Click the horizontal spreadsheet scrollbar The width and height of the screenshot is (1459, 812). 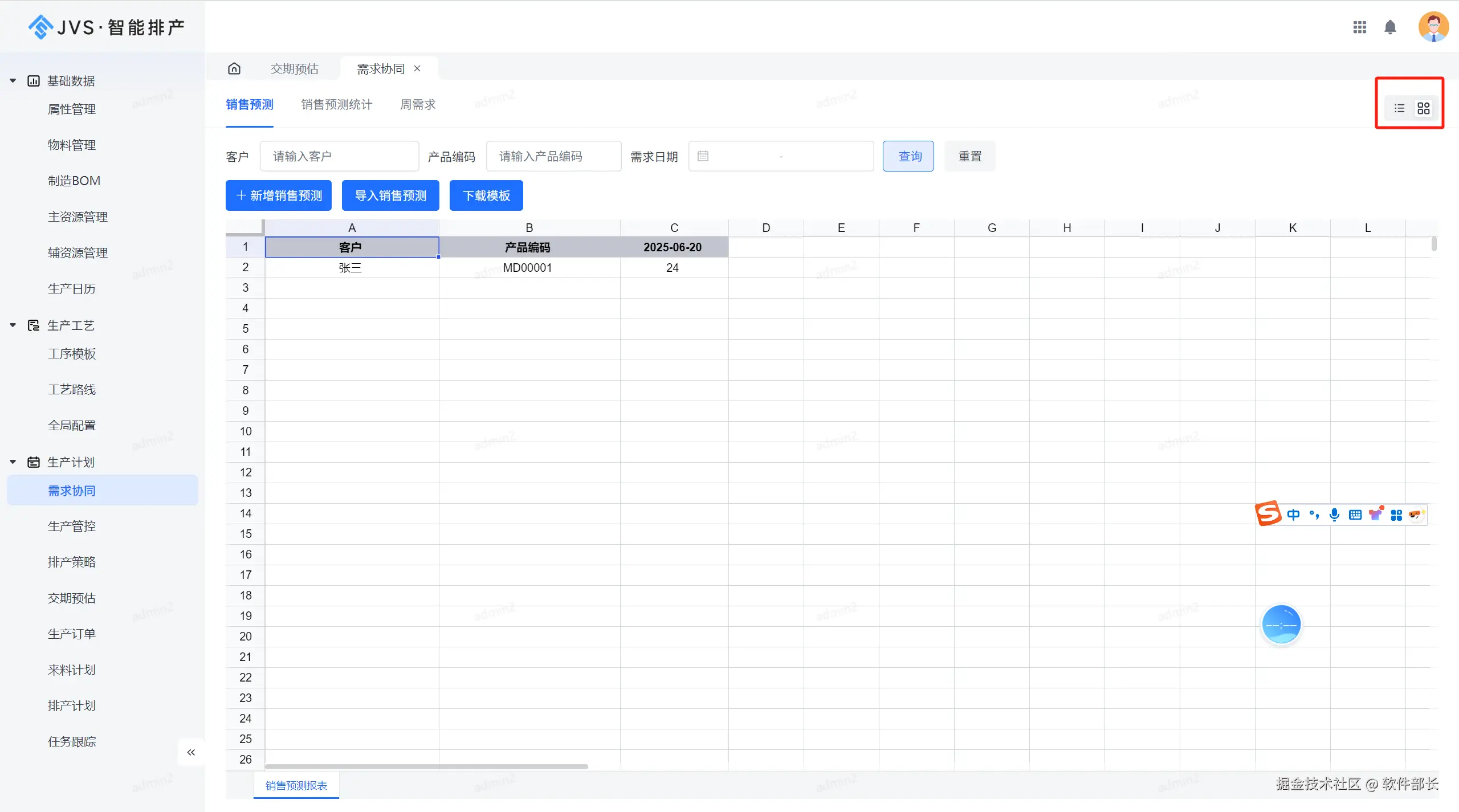pyautogui.click(x=426, y=766)
